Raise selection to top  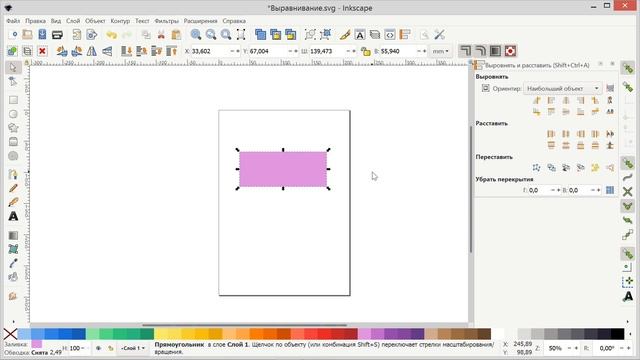pos(172,51)
